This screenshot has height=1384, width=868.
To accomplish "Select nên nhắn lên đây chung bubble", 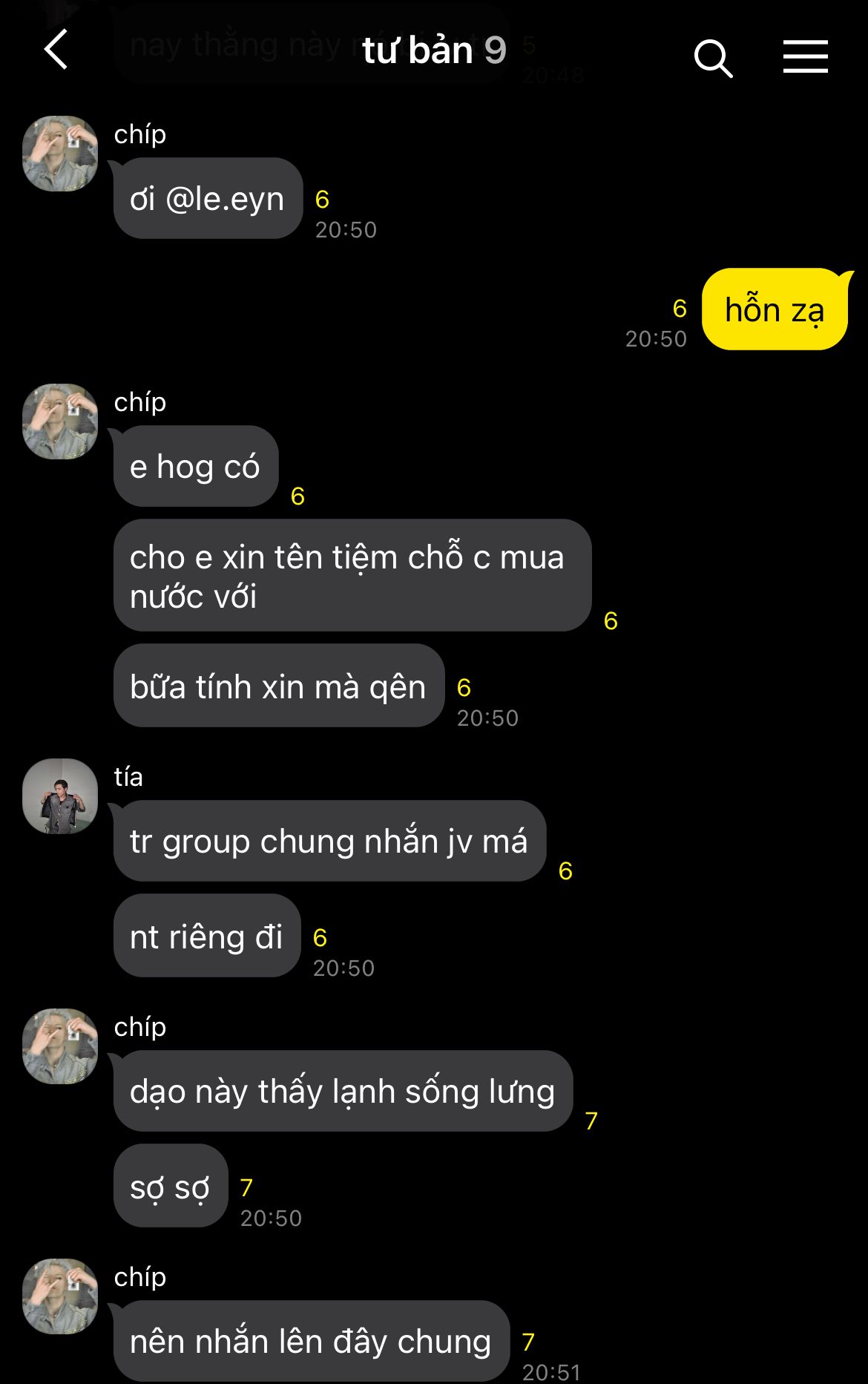I will tap(312, 1341).
